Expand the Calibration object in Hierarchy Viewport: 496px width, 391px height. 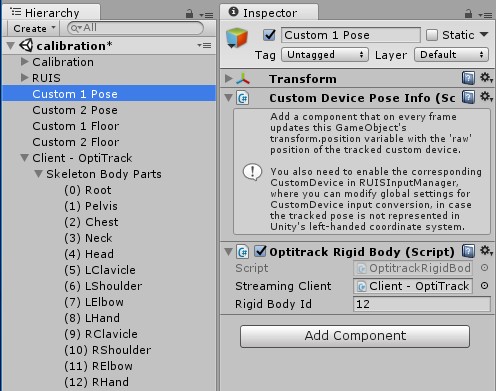pyautogui.click(x=24, y=61)
